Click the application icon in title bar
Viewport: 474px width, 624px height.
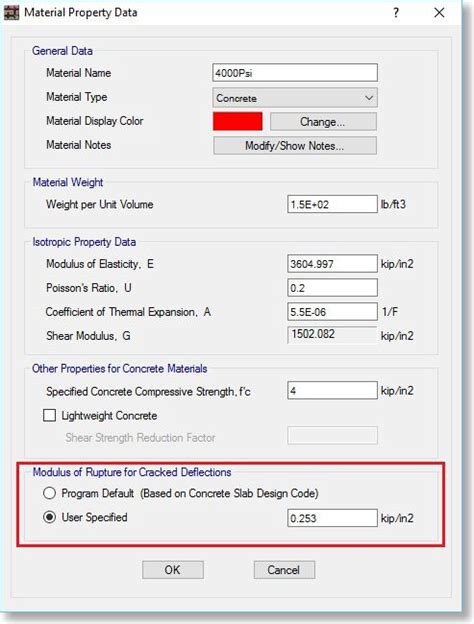tap(11, 13)
